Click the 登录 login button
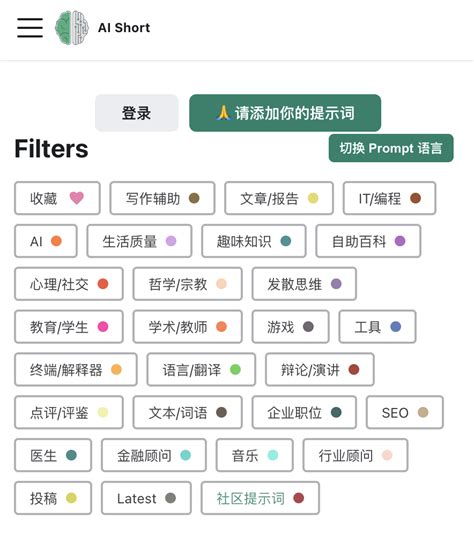This screenshot has height=544, width=474. (137, 113)
